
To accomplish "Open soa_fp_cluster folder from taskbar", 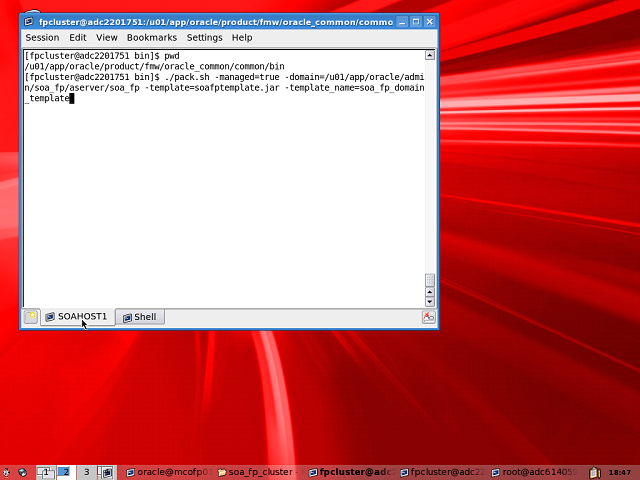I will coord(255,471).
